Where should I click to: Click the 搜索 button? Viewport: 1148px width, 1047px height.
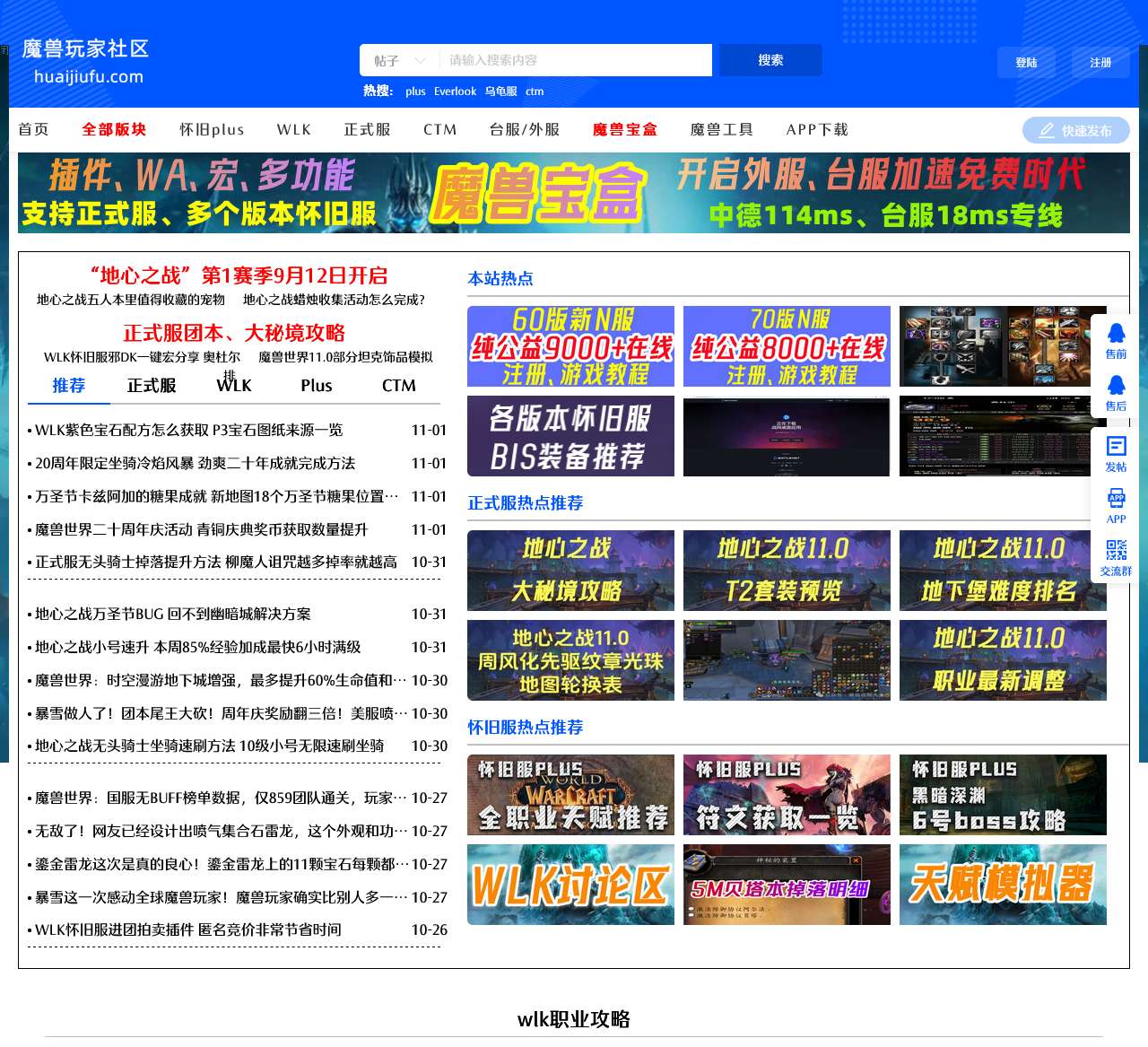[x=770, y=60]
